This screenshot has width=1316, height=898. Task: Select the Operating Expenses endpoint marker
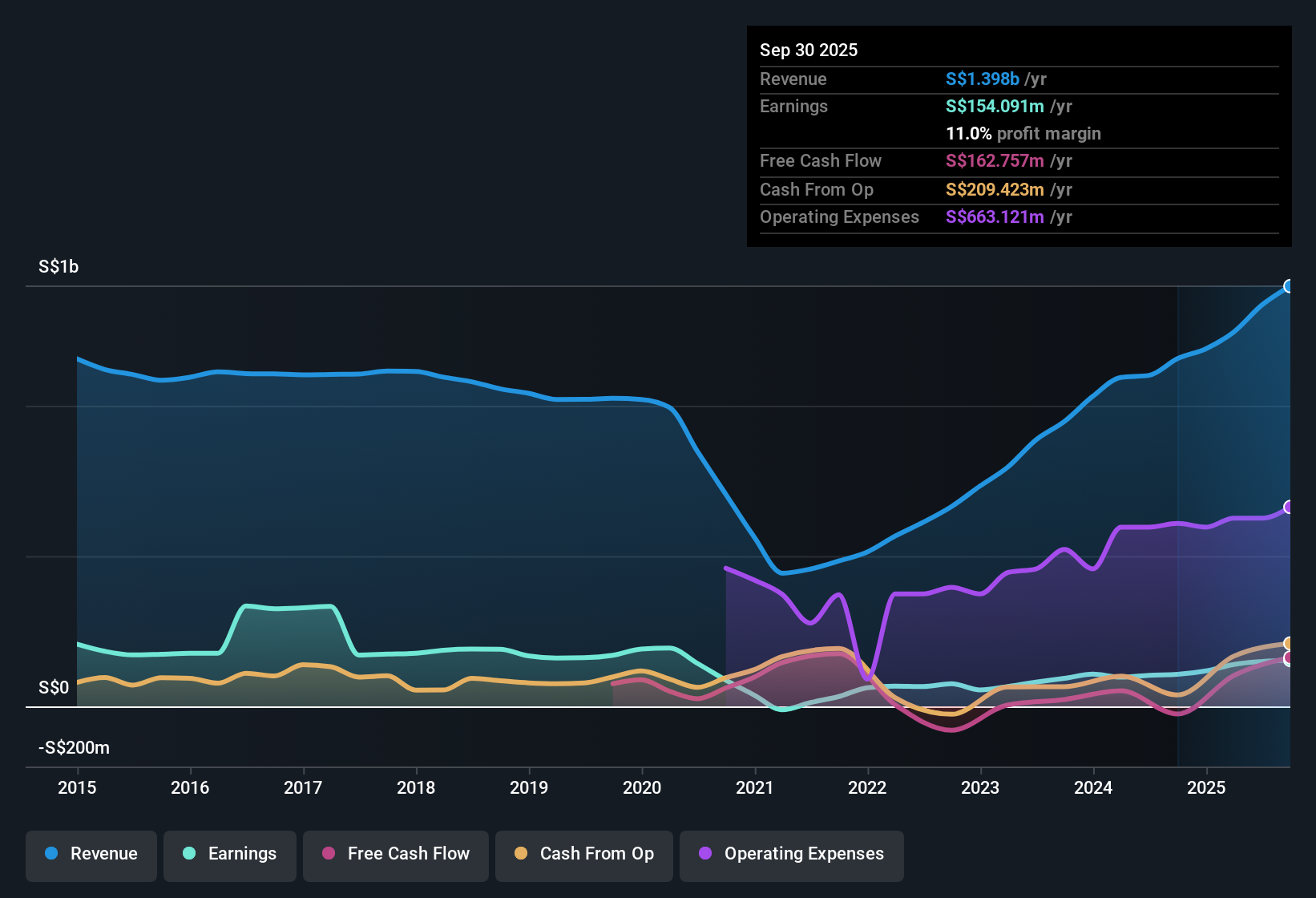click(1289, 506)
